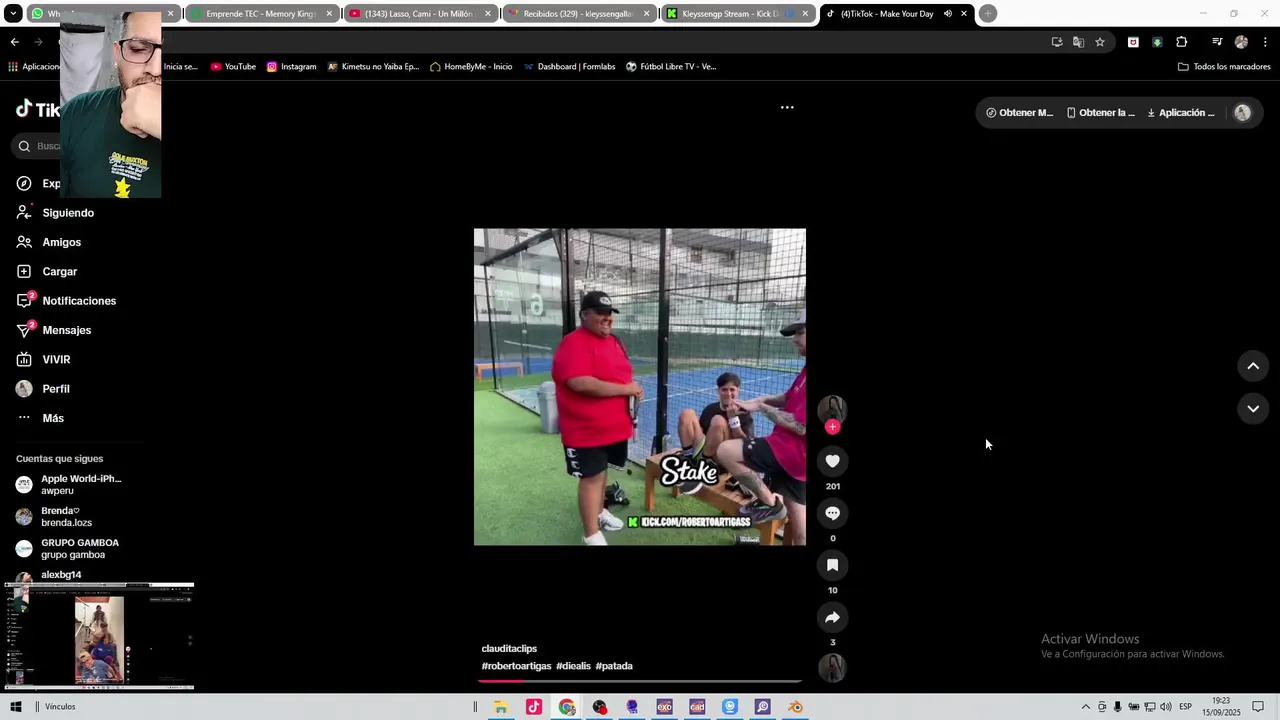
Task: Go to the previous video with up chevron
Action: click(1253, 366)
